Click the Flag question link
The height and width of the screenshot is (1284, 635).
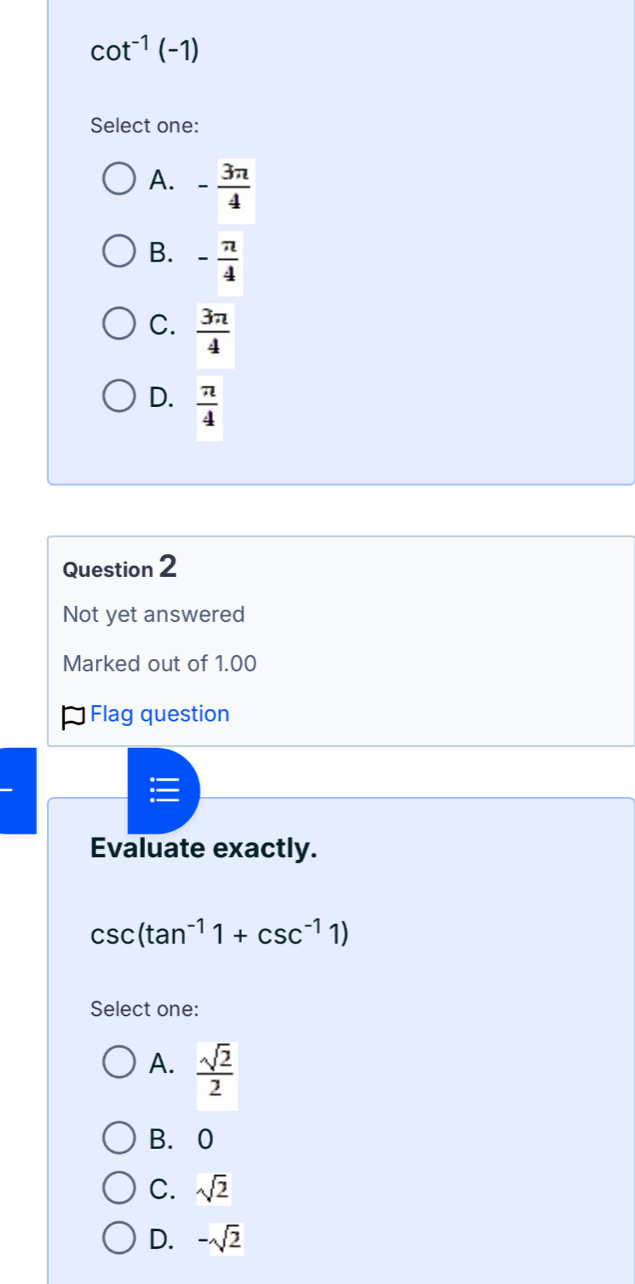(x=159, y=714)
